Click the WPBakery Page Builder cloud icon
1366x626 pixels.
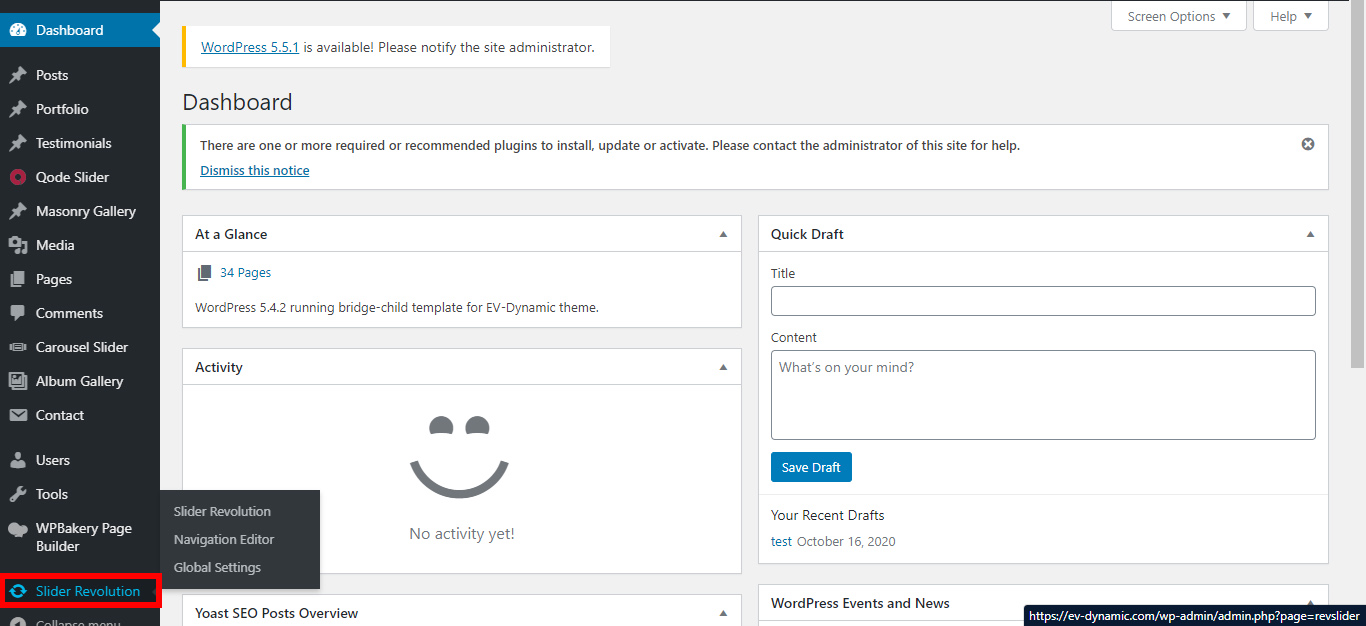coord(18,529)
